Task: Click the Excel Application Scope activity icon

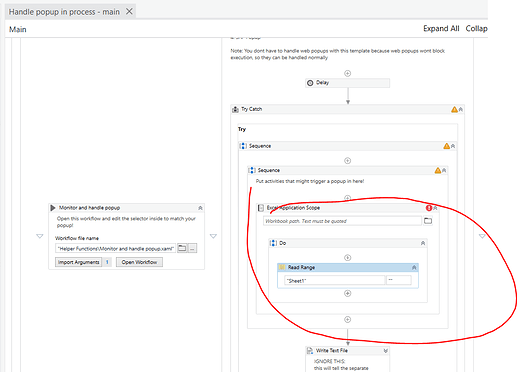Action: (261, 208)
